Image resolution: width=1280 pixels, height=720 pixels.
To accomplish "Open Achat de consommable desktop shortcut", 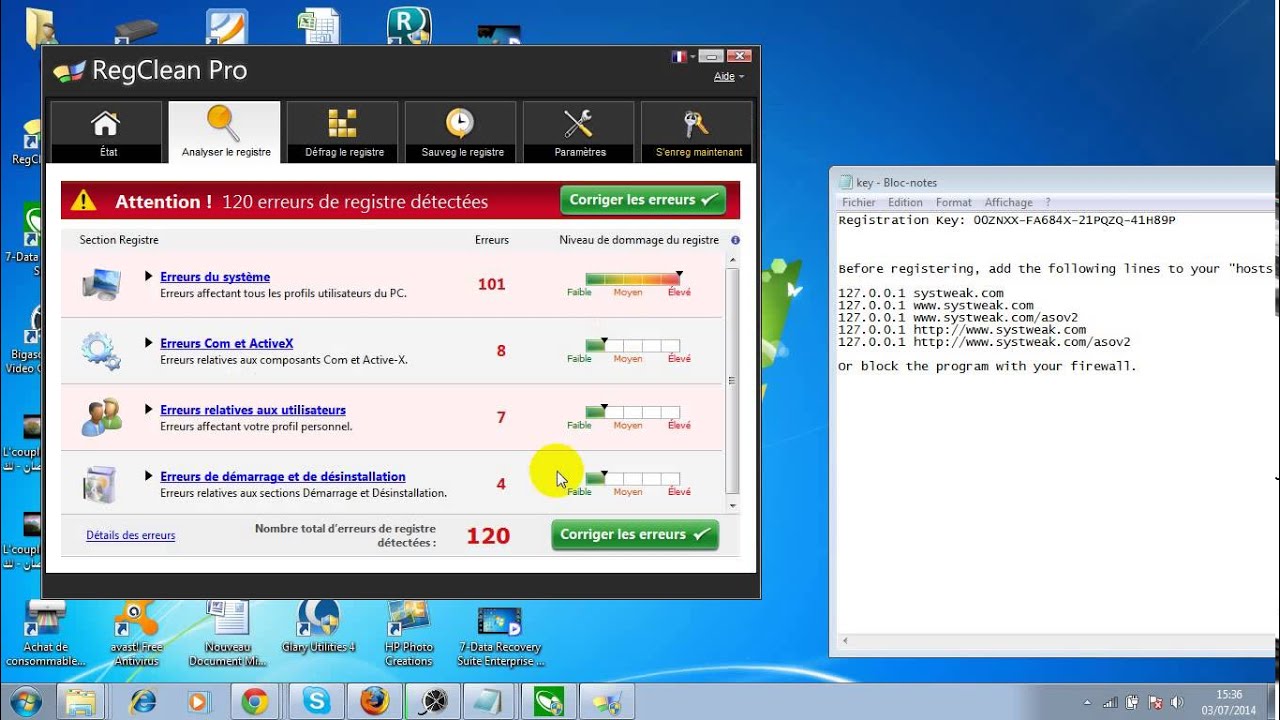I will click(43, 633).
